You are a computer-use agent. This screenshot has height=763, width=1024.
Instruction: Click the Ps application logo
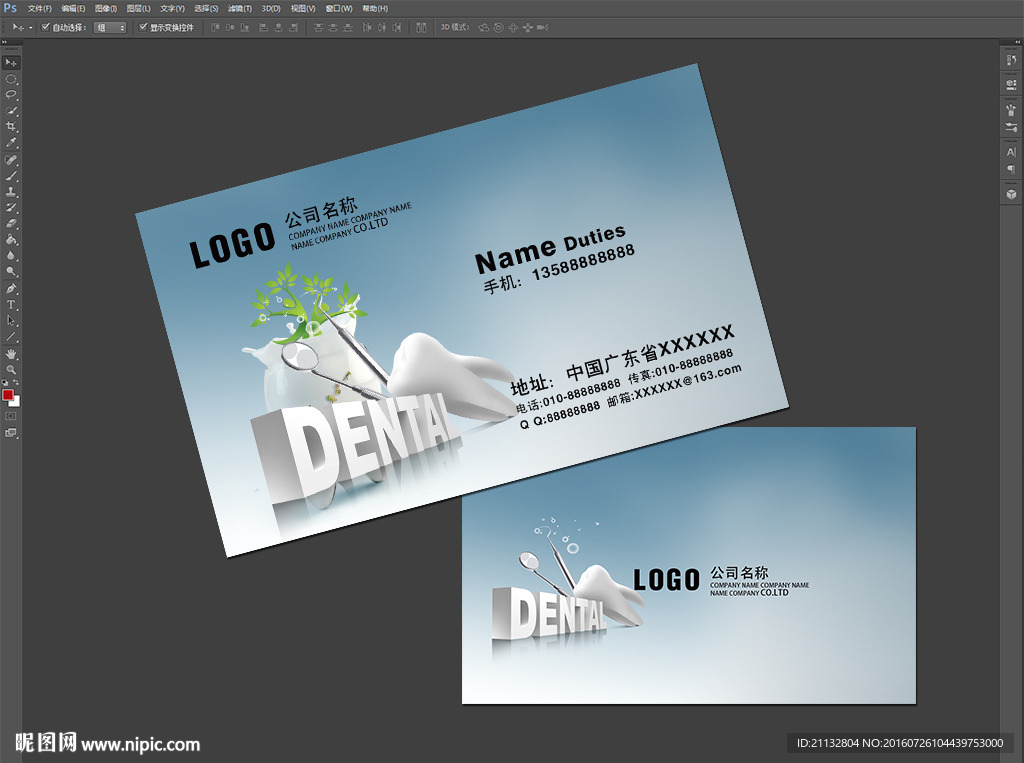[10, 8]
